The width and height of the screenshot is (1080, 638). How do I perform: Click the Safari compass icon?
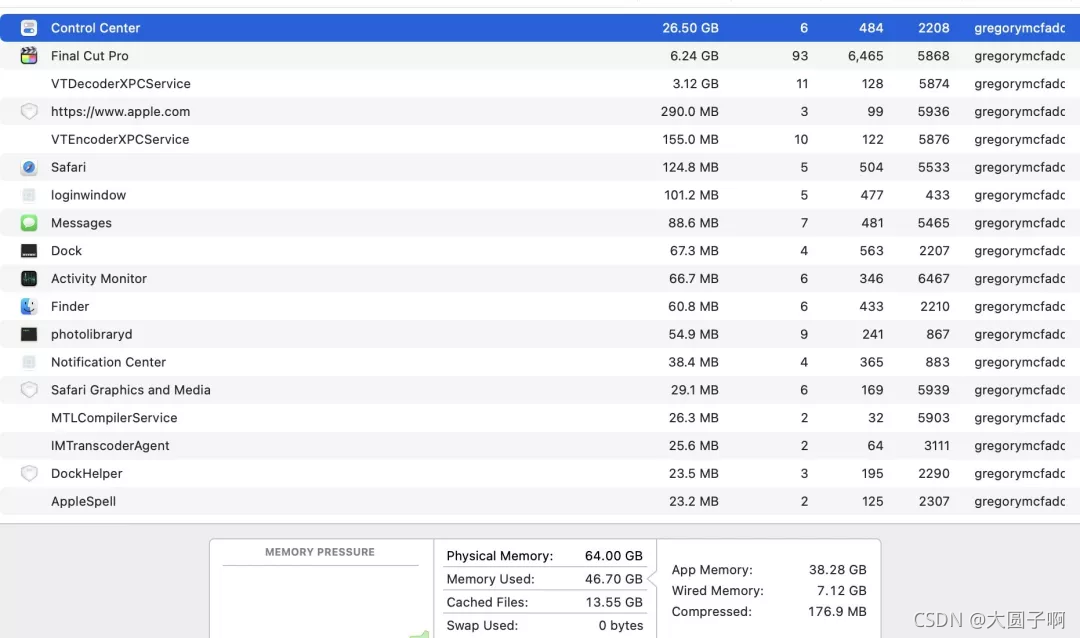[x=29, y=167]
